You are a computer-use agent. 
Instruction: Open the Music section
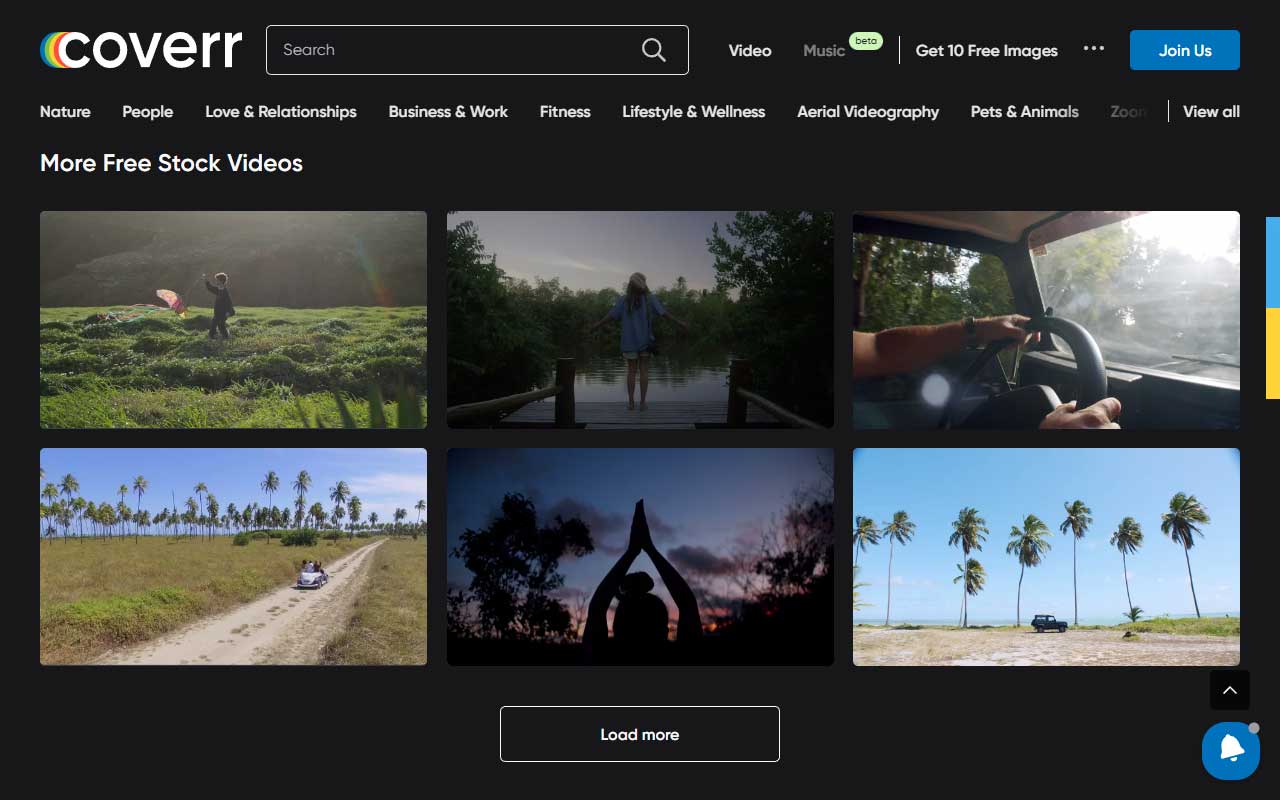823,50
